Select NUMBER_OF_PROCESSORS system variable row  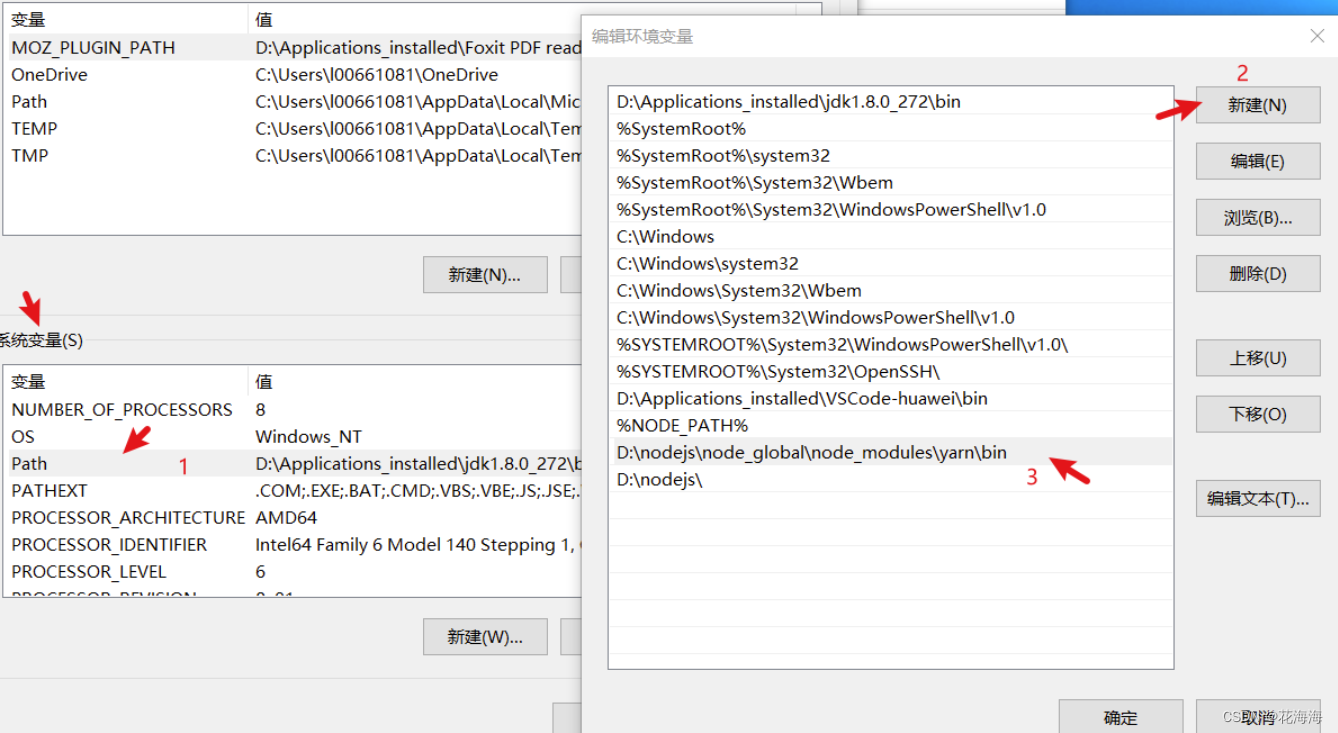(293, 409)
